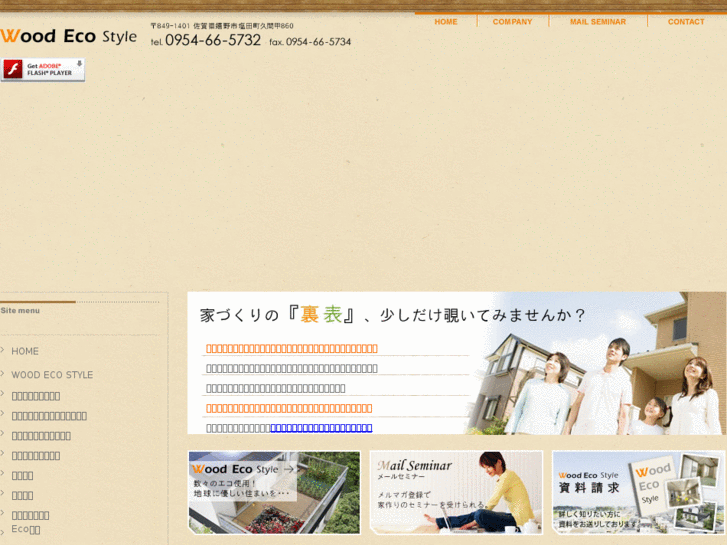Viewport: 727px width, 545px height.
Task: Open the site menu item starting with Eco
Action: click(x=26, y=529)
